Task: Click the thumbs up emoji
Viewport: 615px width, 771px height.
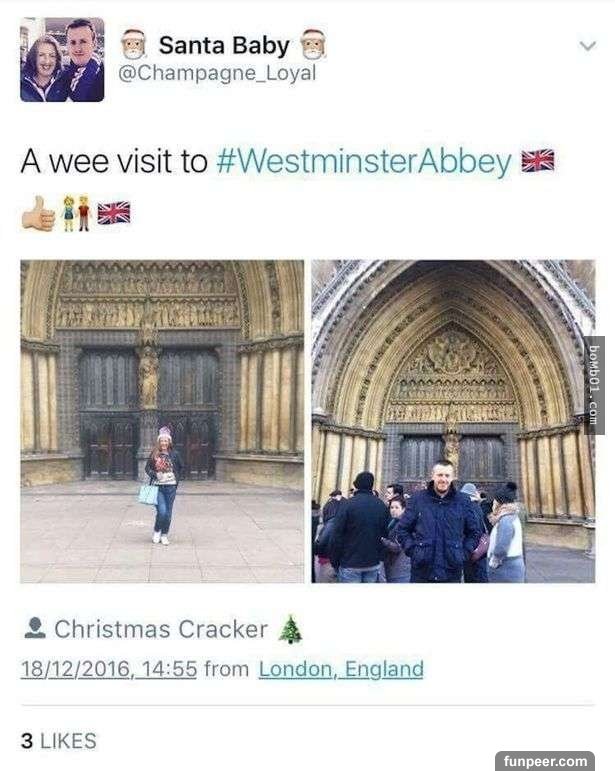Action: coord(38,213)
